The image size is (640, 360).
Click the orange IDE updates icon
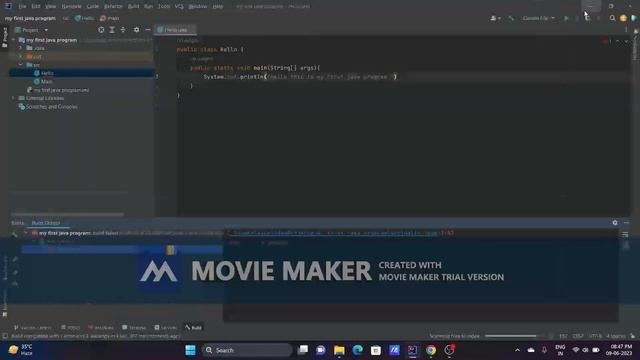[623, 18]
